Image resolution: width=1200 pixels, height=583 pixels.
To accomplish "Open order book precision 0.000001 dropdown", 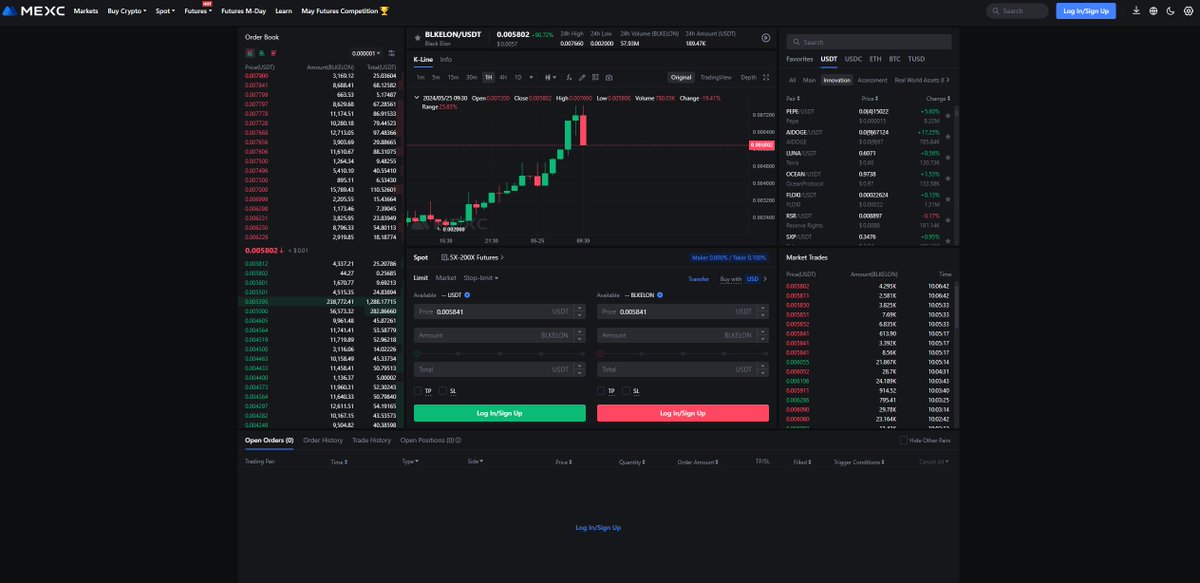I will tap(367, 53).
